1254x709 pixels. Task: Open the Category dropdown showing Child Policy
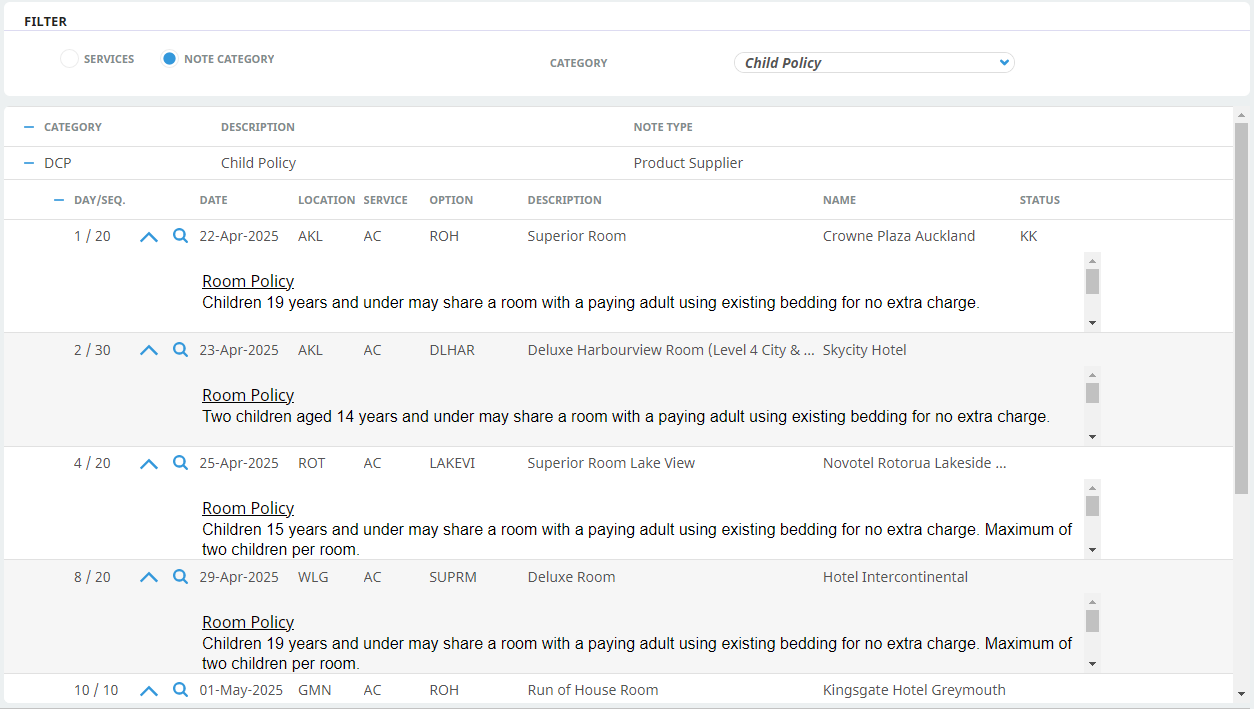(874, 63)
